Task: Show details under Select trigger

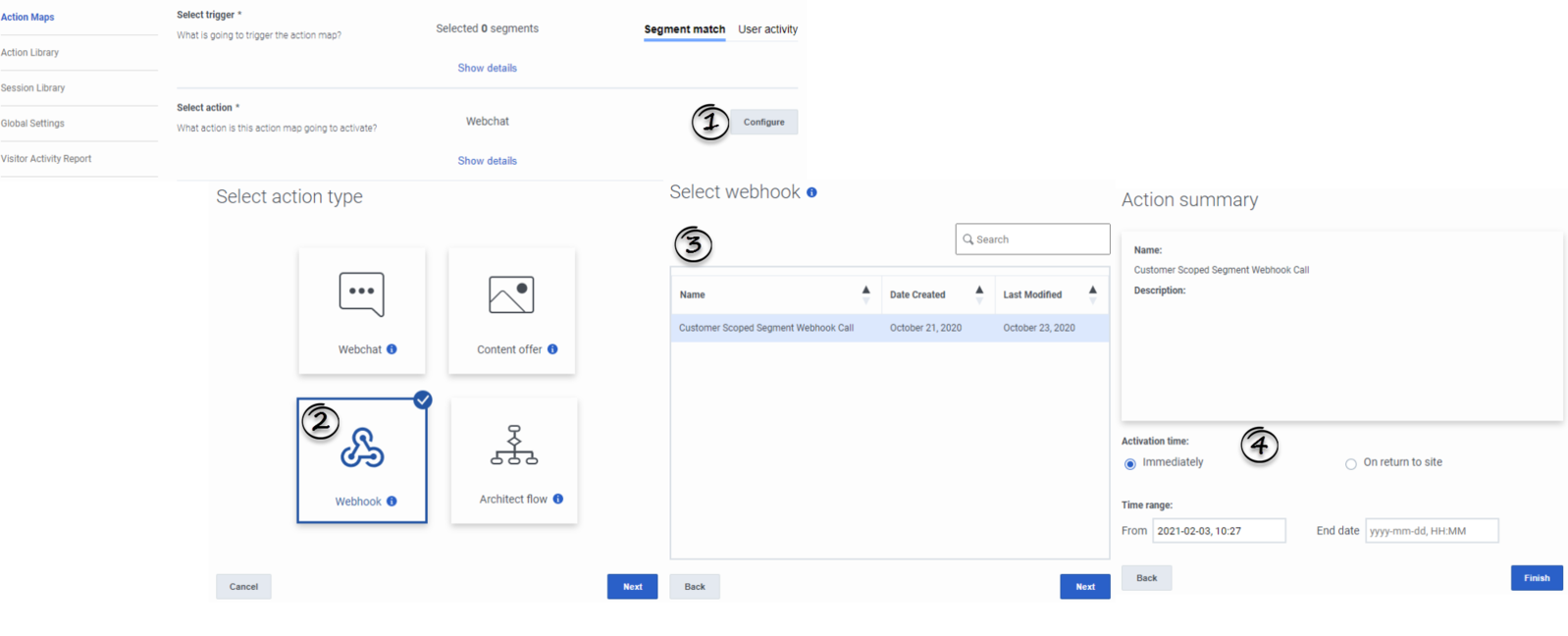Action: tap(487, 68)
